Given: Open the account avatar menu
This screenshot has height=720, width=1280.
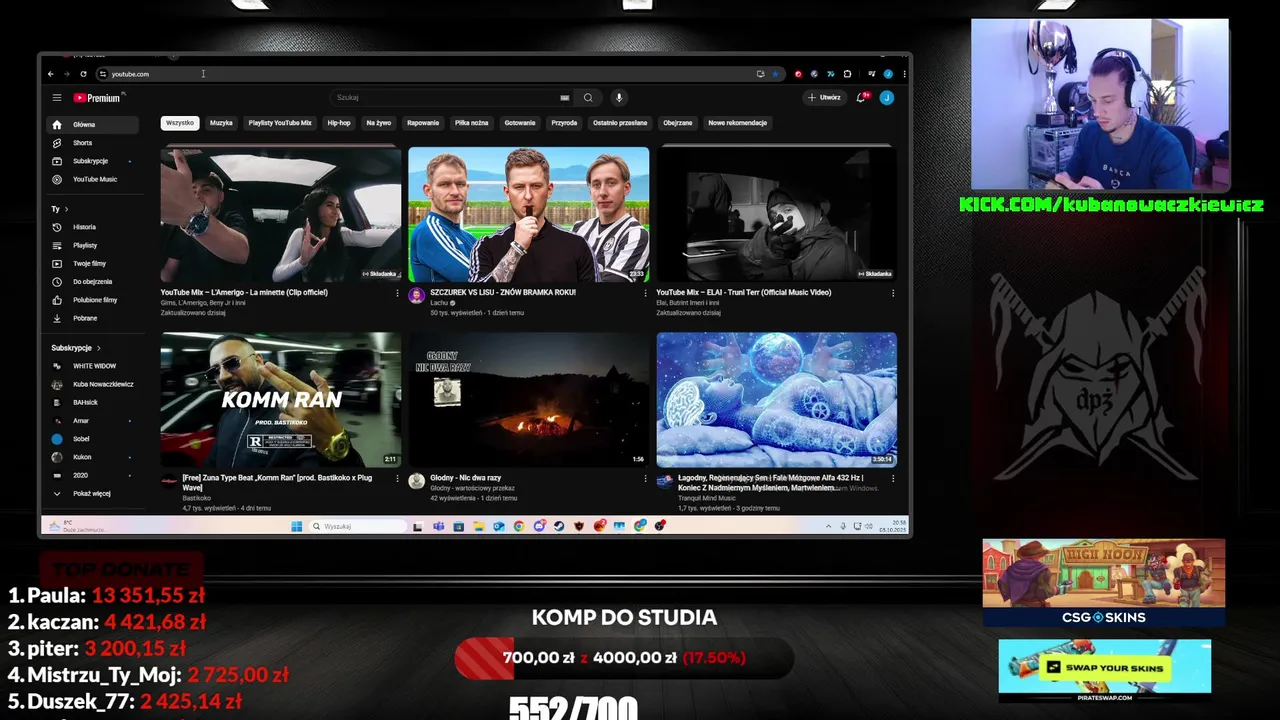Looking at the screenshot, I should (x=886, y=98).
